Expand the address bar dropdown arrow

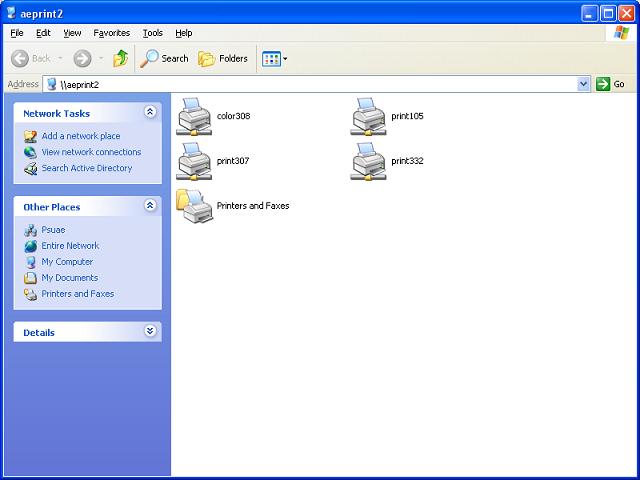point(584,85)
